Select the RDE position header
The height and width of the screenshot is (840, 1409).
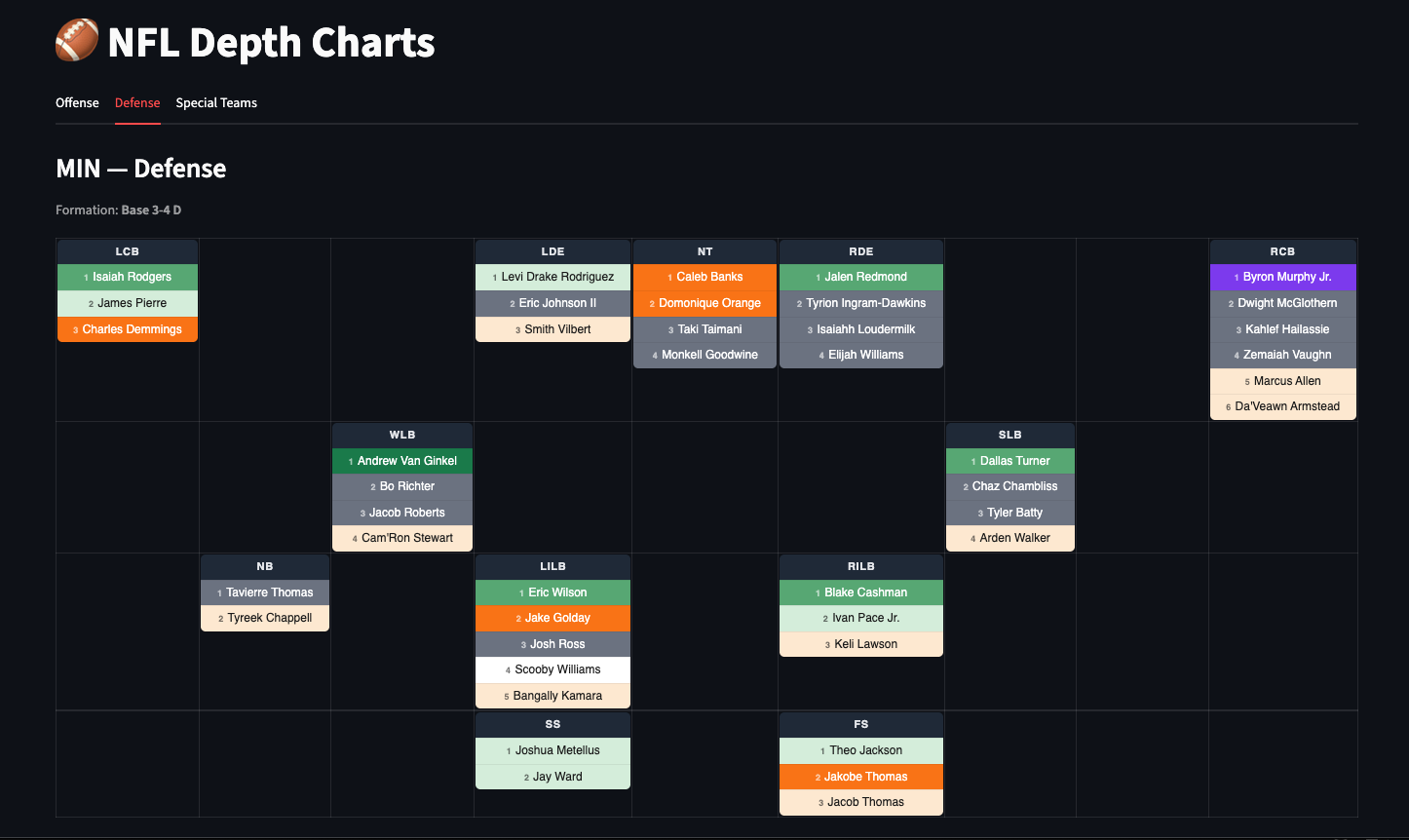click(861, 251)
